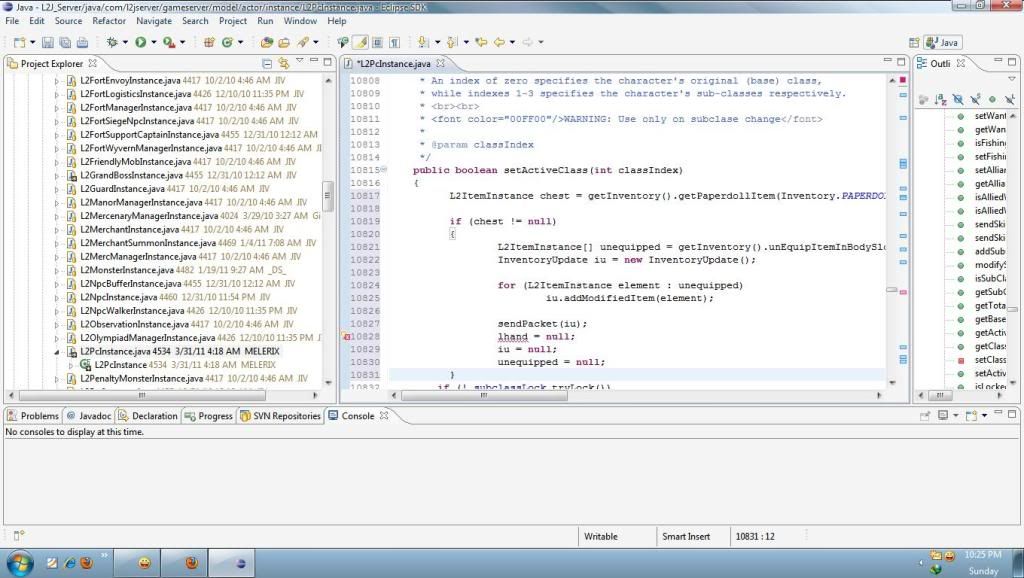Click the Print icon in the toolbar
Viewport: 1024px width, 578px height.
(x=80, y=42)
